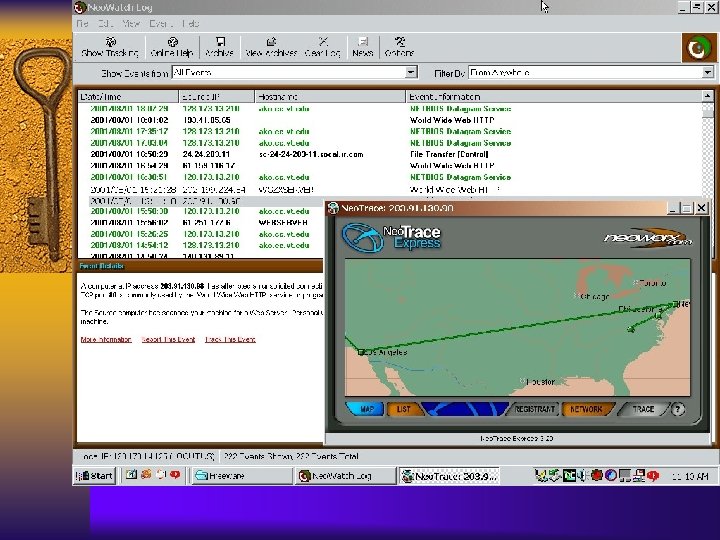Image resolution: width=720 pixels, height=540 pixels.
Task: Click the NeoWatch logo at toolbar right
Action: [x=697, y=48]
